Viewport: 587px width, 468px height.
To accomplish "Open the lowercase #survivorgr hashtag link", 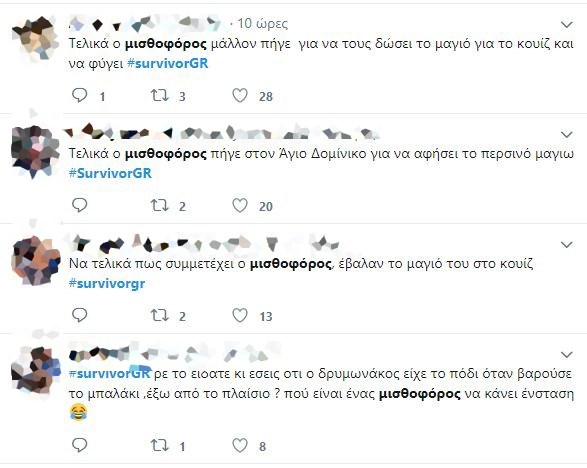I will (107, 283).
